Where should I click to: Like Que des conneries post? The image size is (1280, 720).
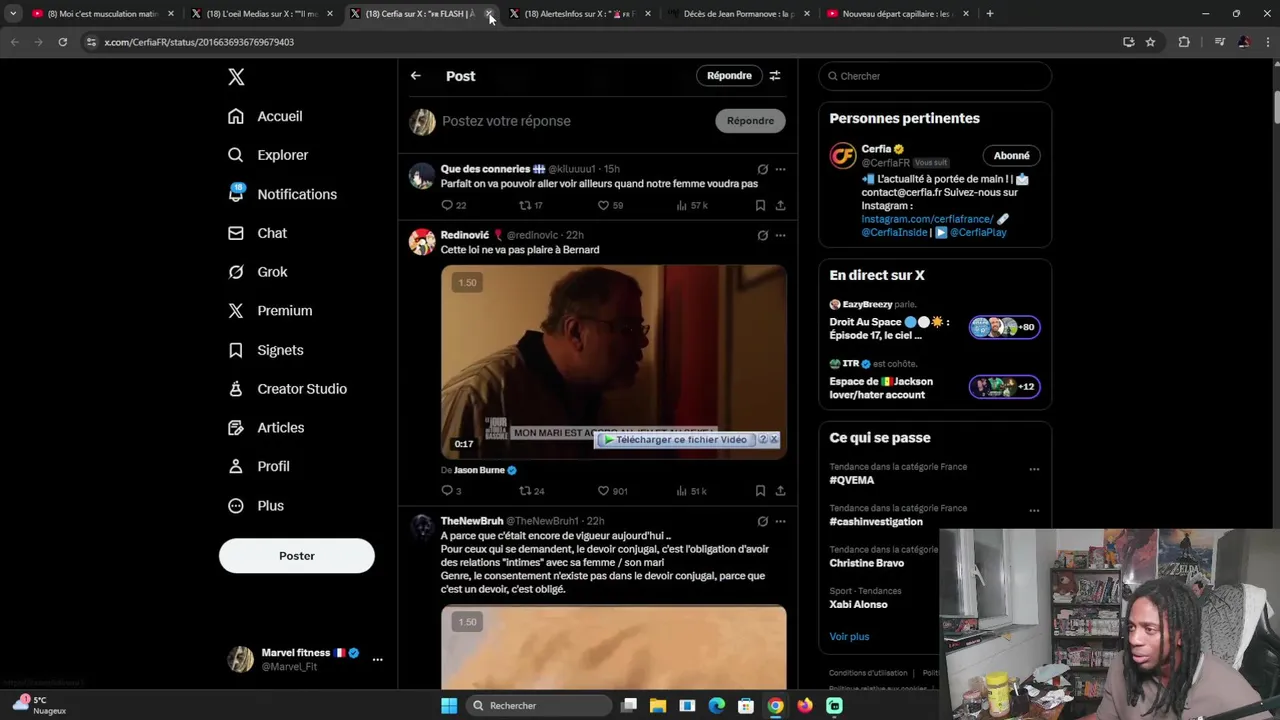coord(610,205)
